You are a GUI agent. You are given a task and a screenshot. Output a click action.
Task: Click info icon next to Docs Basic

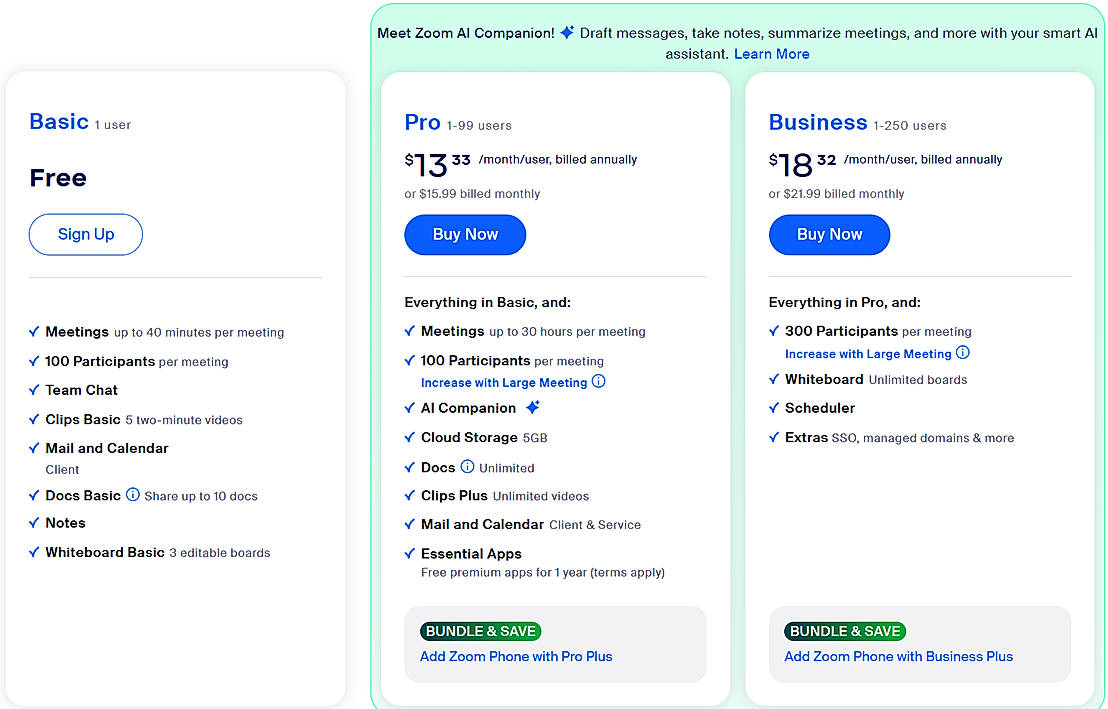[x=133, y=495]
